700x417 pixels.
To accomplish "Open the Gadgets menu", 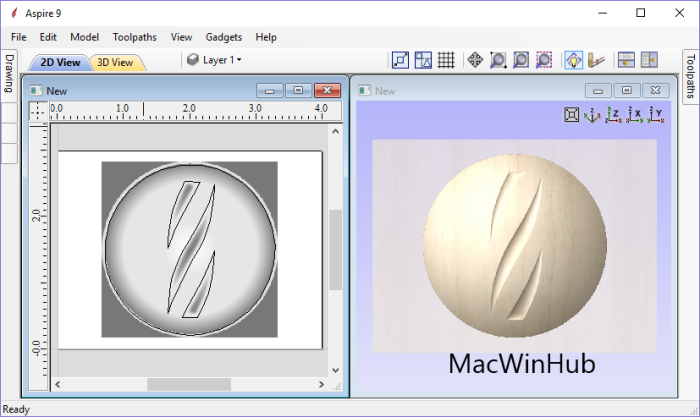I will [x=224, y=37].
